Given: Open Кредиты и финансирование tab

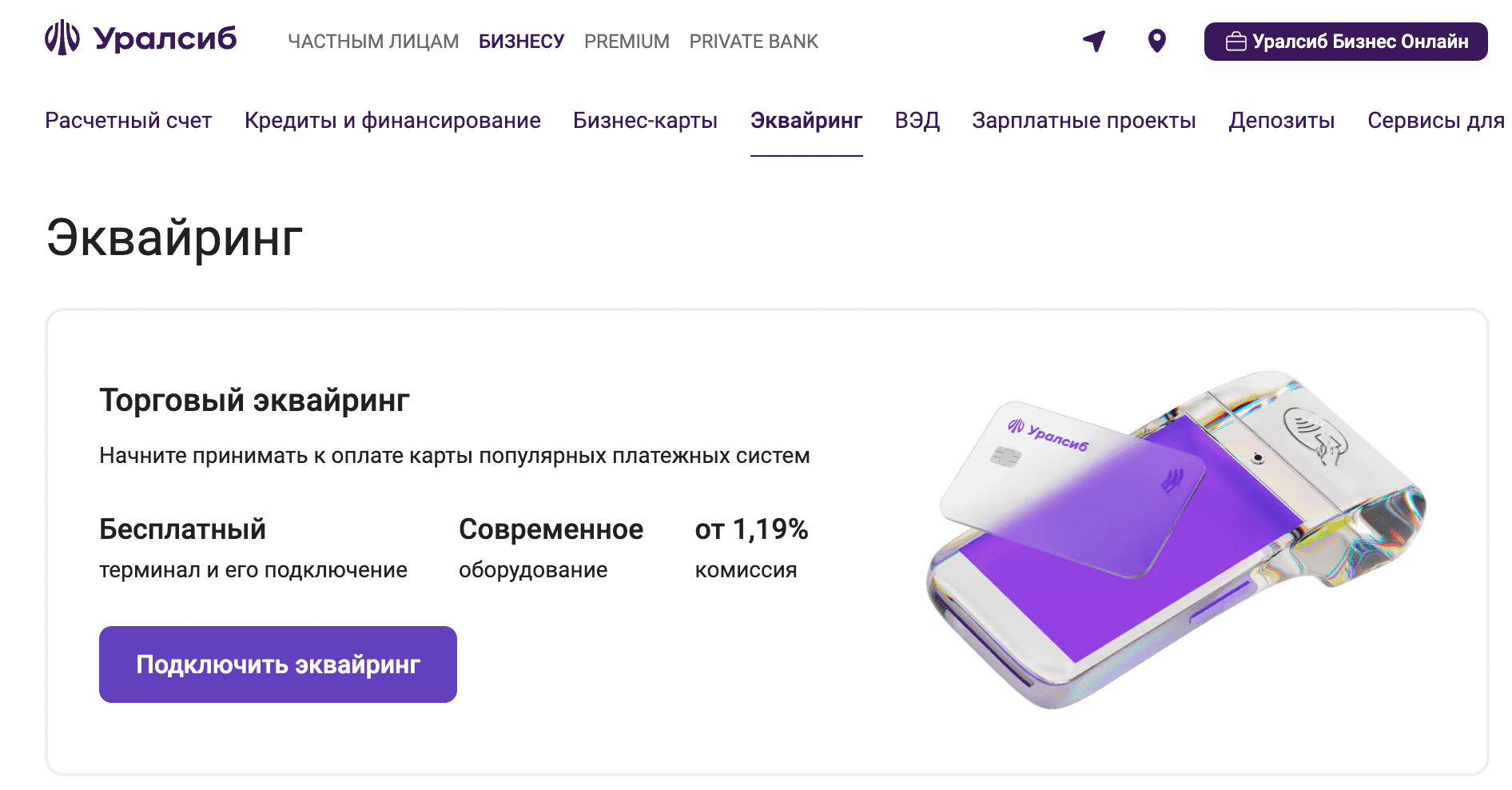Looking at the screenshot, I should click(x=392, y=121).
